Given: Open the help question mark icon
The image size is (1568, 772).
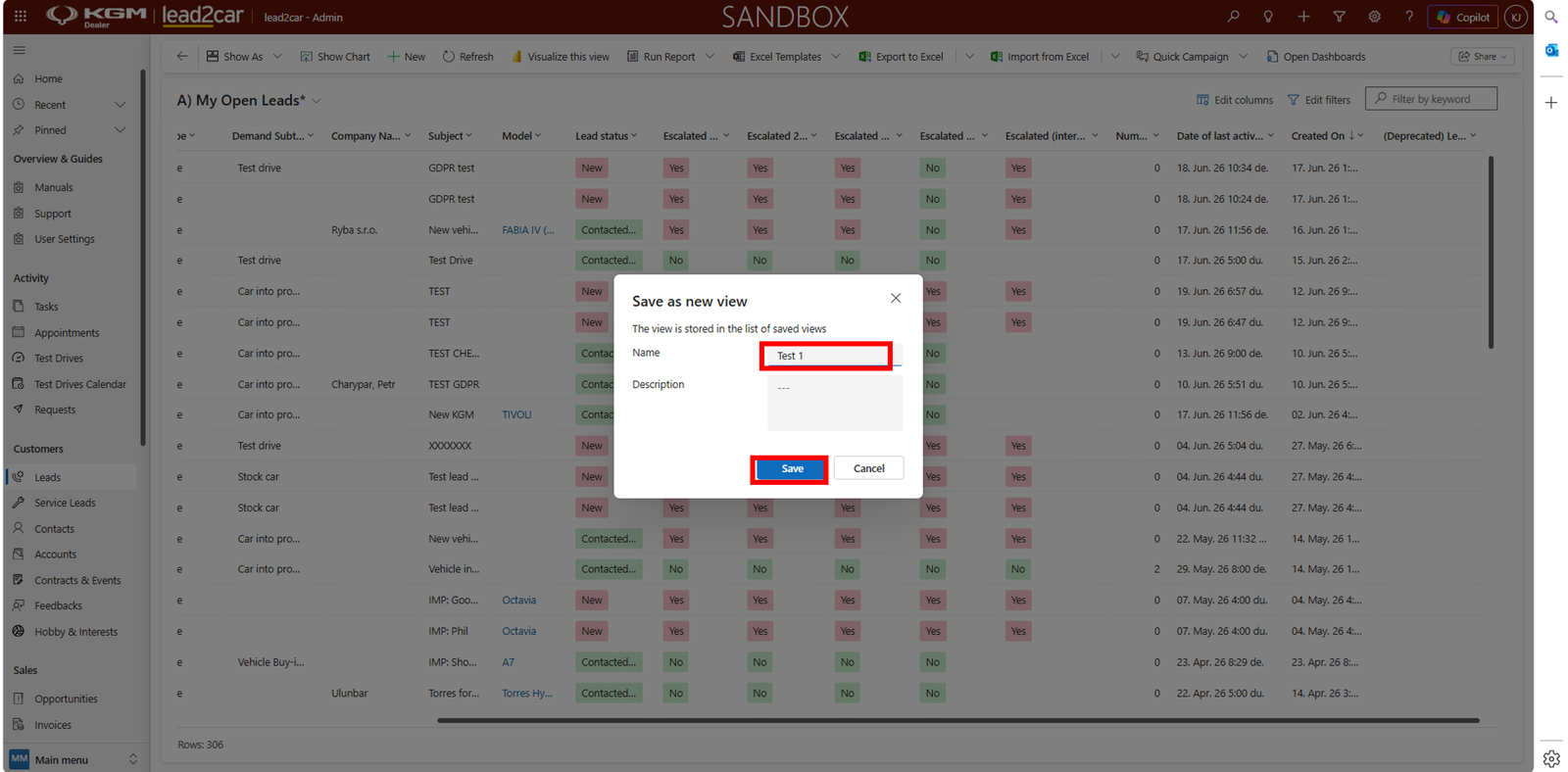Looking at the screenshot, I should click(1409, 17).
